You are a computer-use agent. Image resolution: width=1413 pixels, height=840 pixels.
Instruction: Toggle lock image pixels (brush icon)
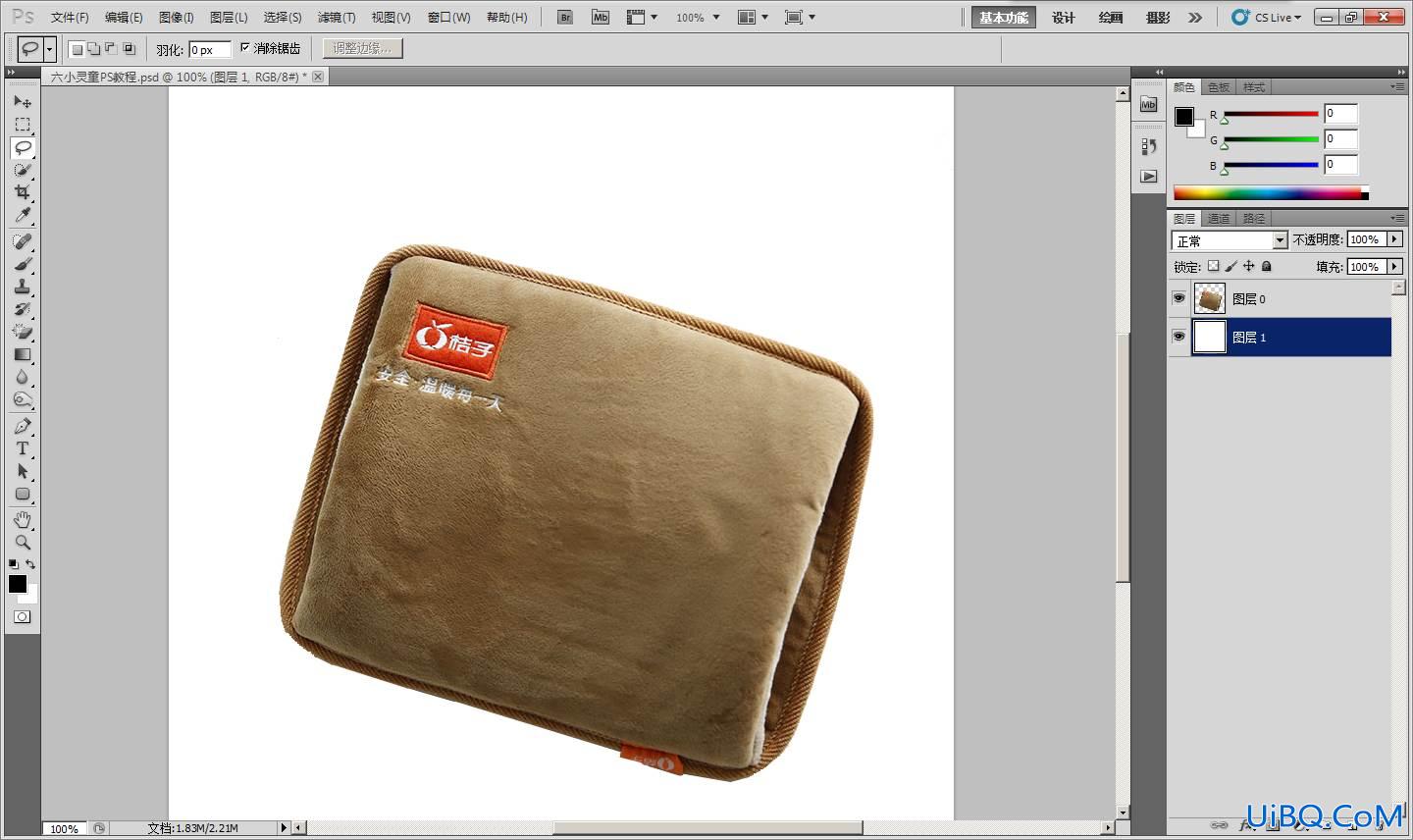[1230, 266]
